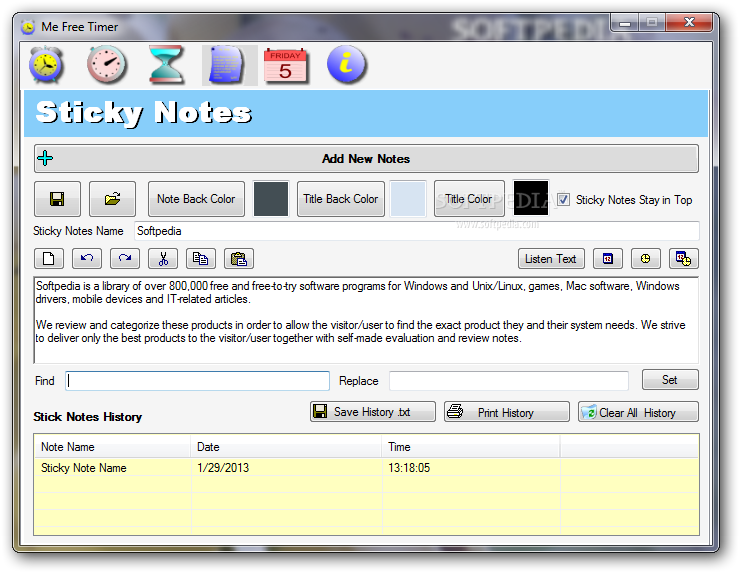Click inside the note text area
Screen dimensions: 740x573
coord(366,320)
